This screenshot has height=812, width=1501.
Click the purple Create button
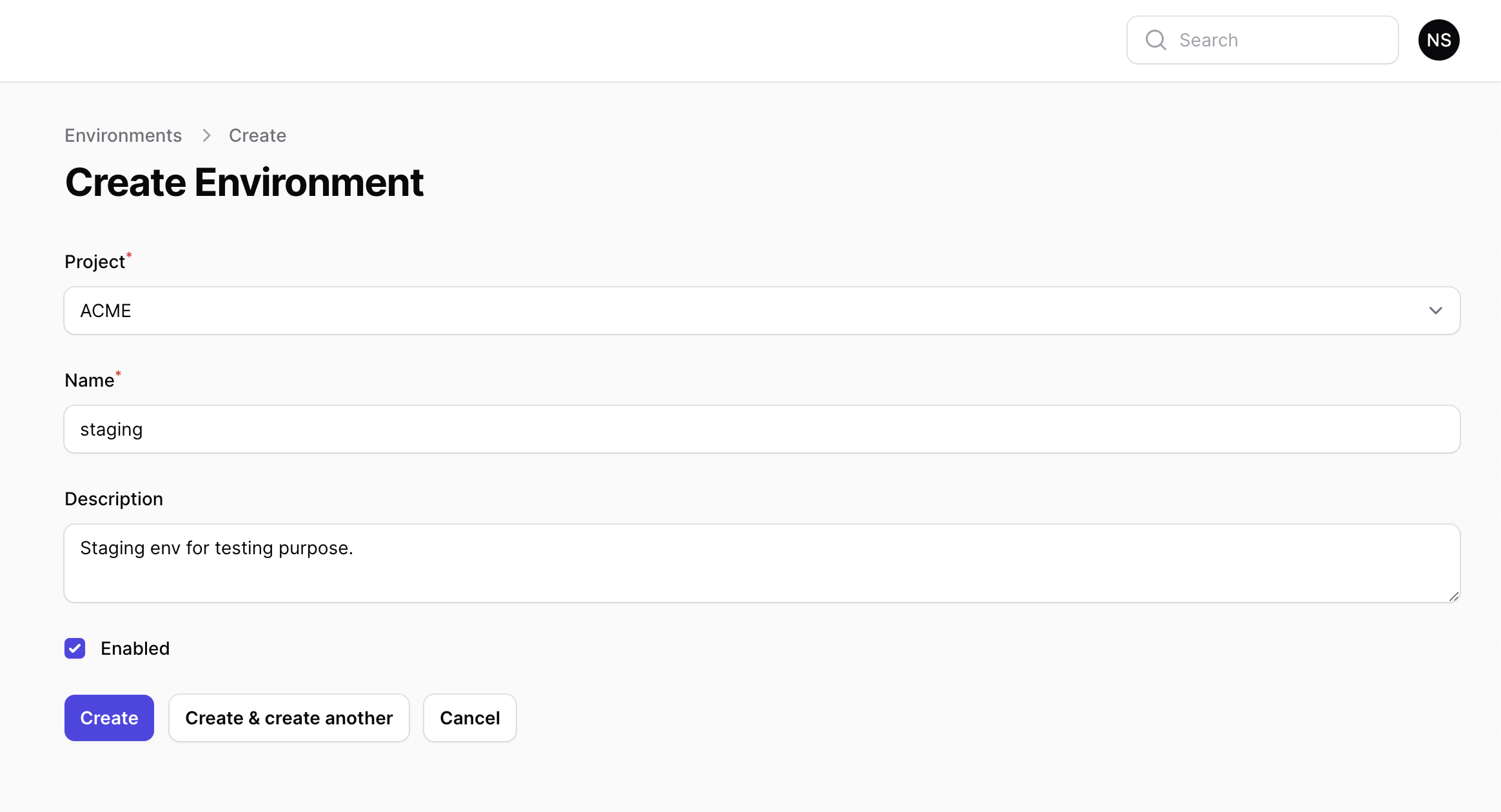[109, 718]
